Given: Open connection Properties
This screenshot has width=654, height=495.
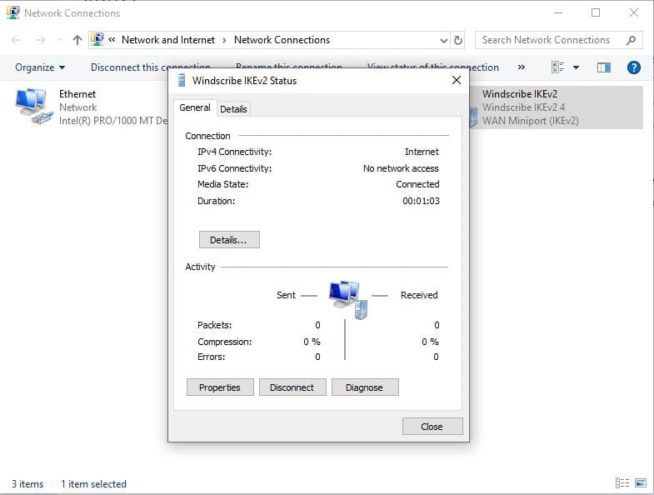Looking at the screenshot, I should pyautogui.click(x=220, y=387).
